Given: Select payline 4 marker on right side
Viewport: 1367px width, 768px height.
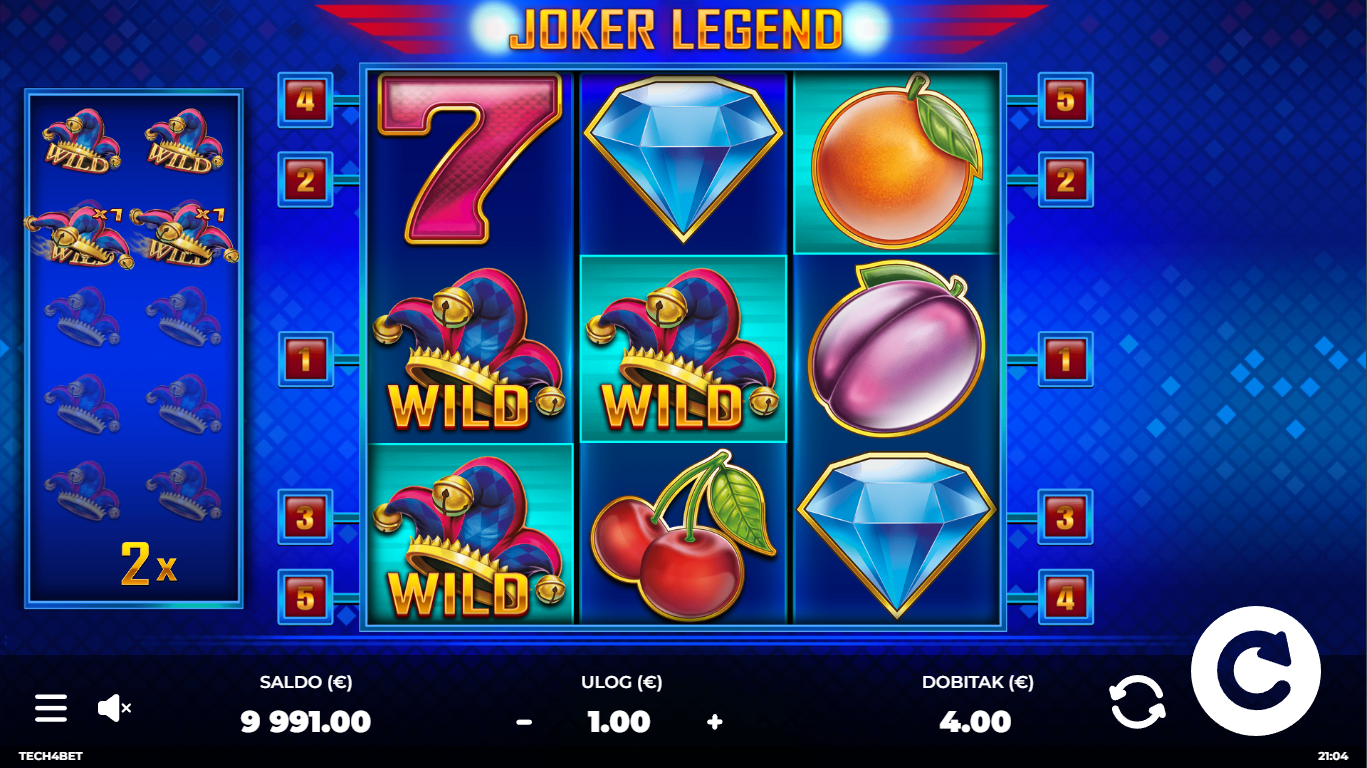Looking at the screenshot, I should pyautogui.click(x=1065, y=597).
